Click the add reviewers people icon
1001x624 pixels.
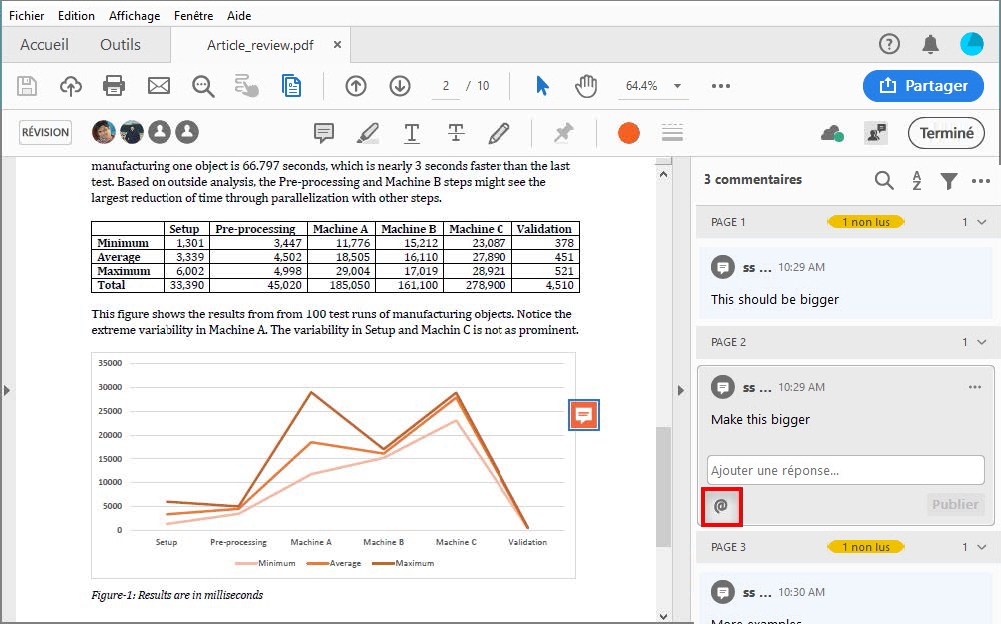click(x=876, y=133)
